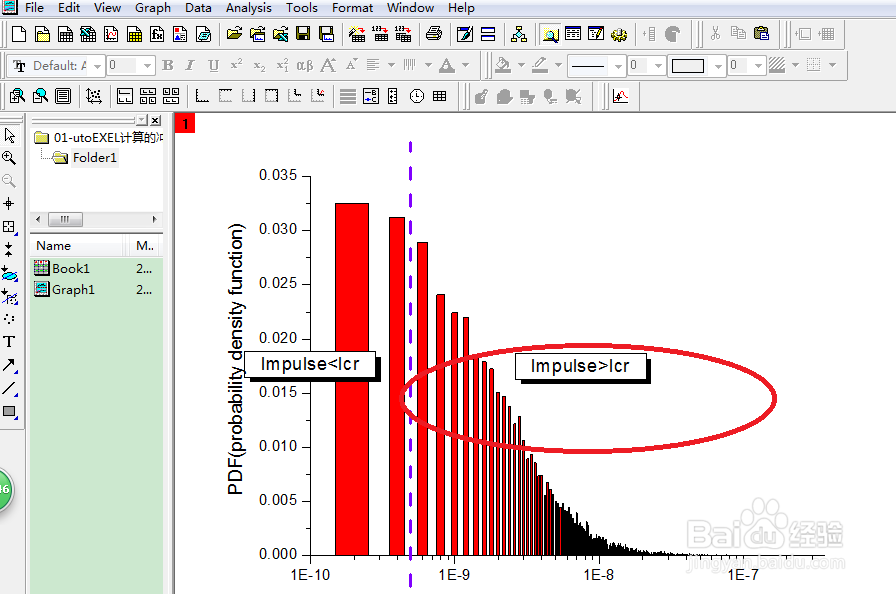Viewport: 896px width, 594px height.
Task: Select the Arrow drawing tool
Action: [x=9, y=365]
